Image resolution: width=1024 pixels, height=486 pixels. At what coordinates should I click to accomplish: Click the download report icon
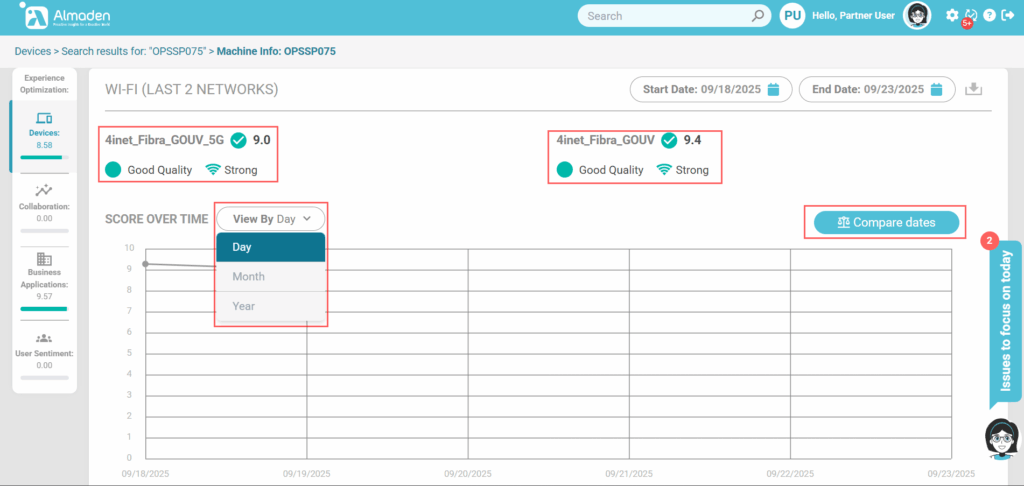coord(973,90)
